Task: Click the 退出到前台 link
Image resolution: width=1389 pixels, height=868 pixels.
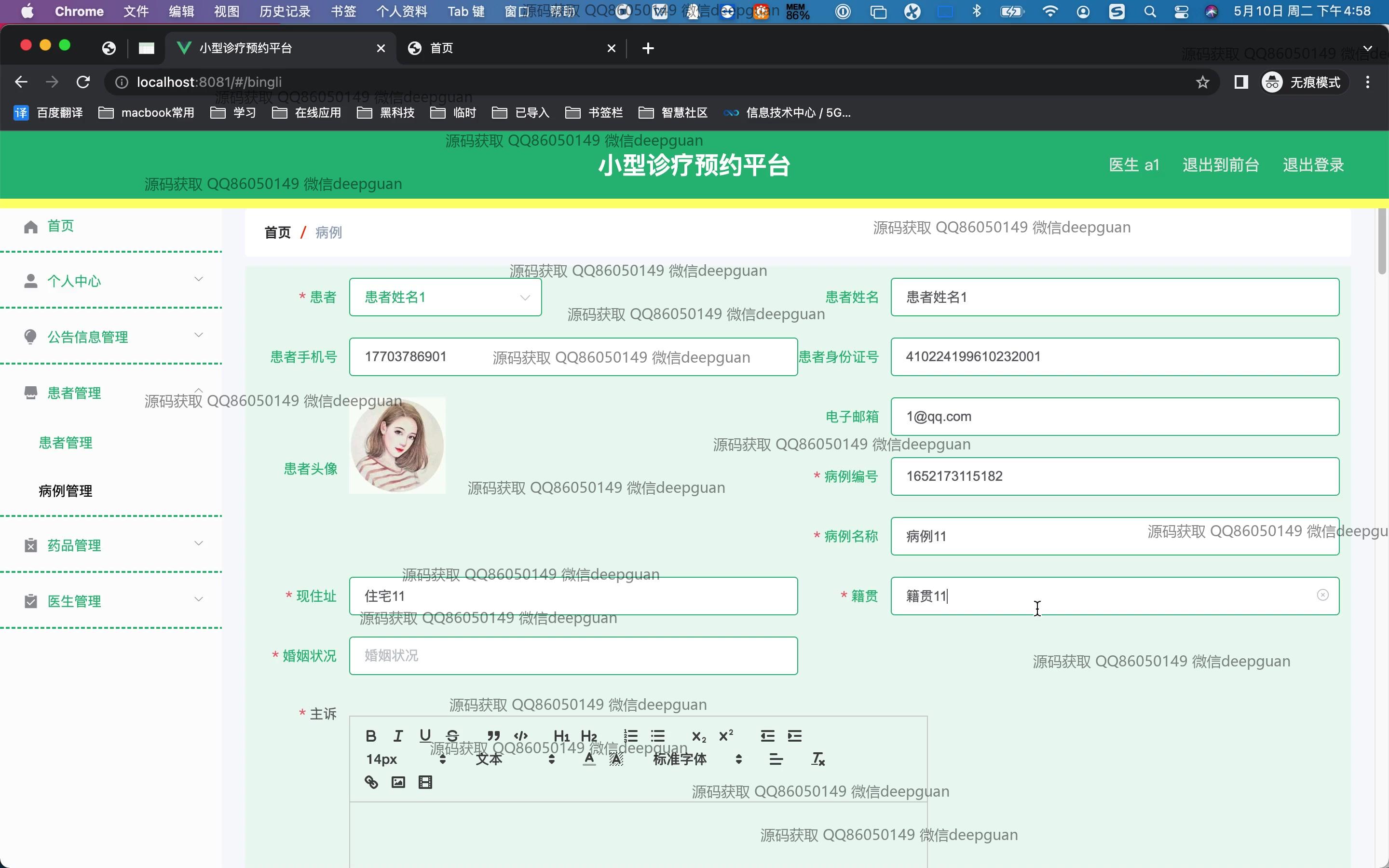Action: 1220,165
